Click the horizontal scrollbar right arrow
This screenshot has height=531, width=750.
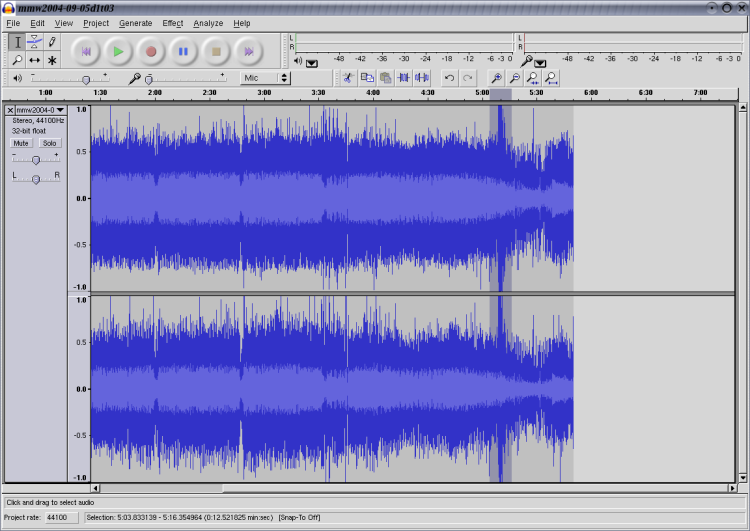(x=732, y=488)
